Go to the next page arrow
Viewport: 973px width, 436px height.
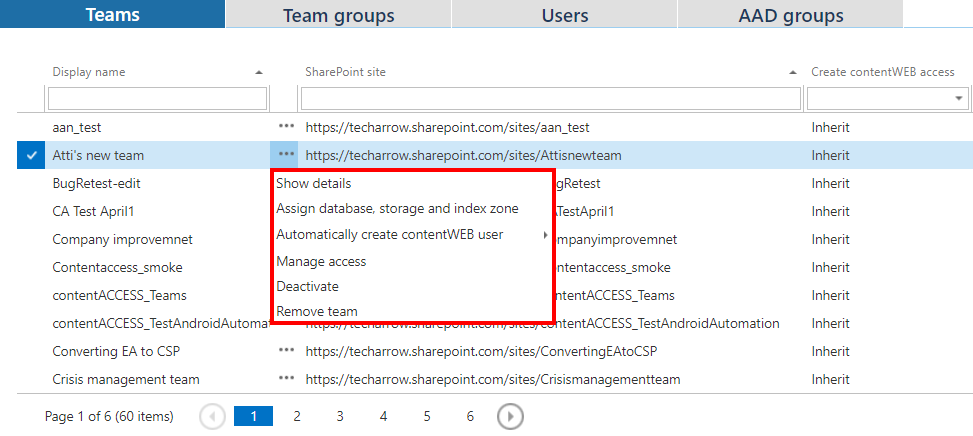510,416
